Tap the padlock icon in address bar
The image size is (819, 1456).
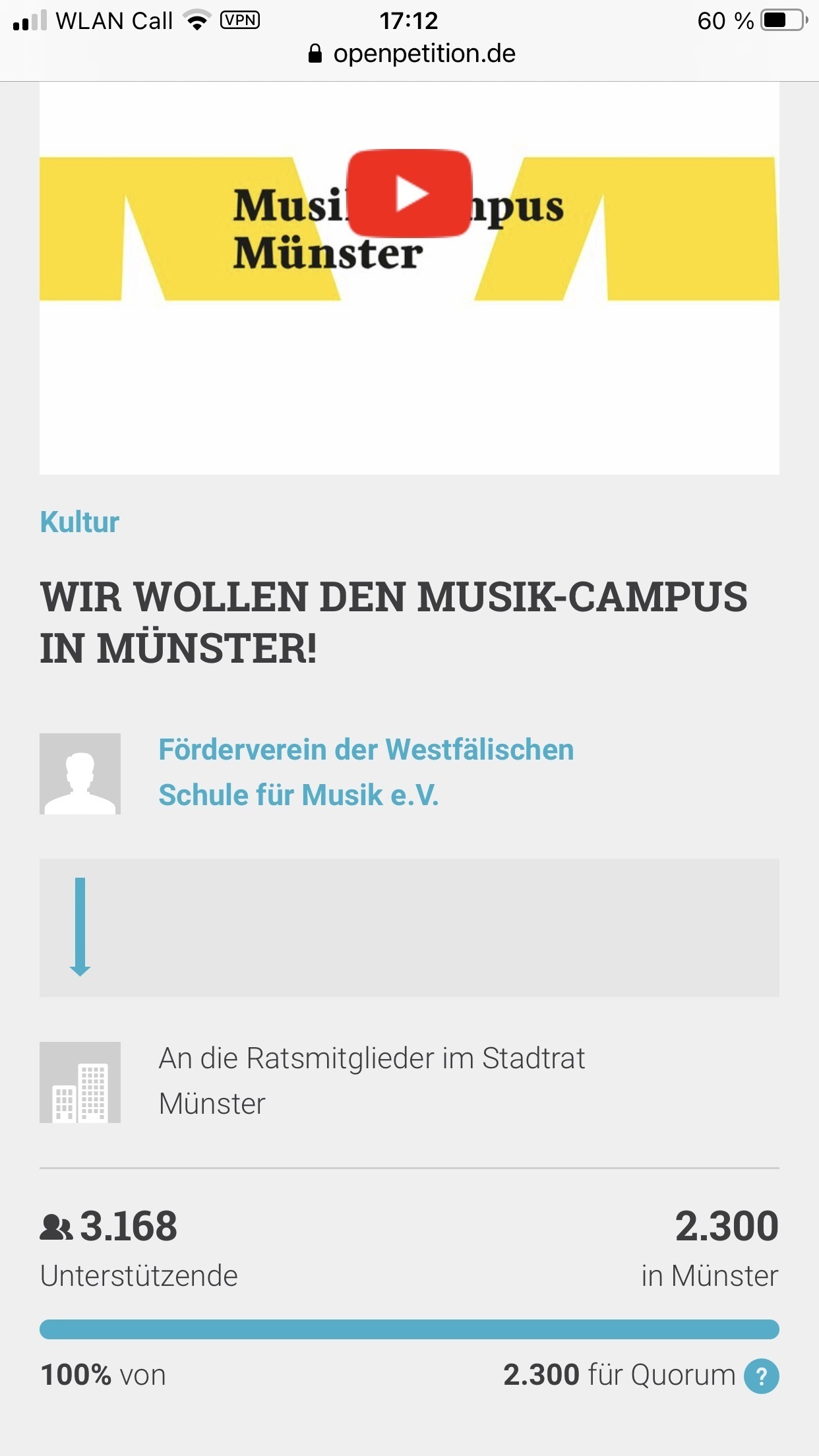point(315,53)
